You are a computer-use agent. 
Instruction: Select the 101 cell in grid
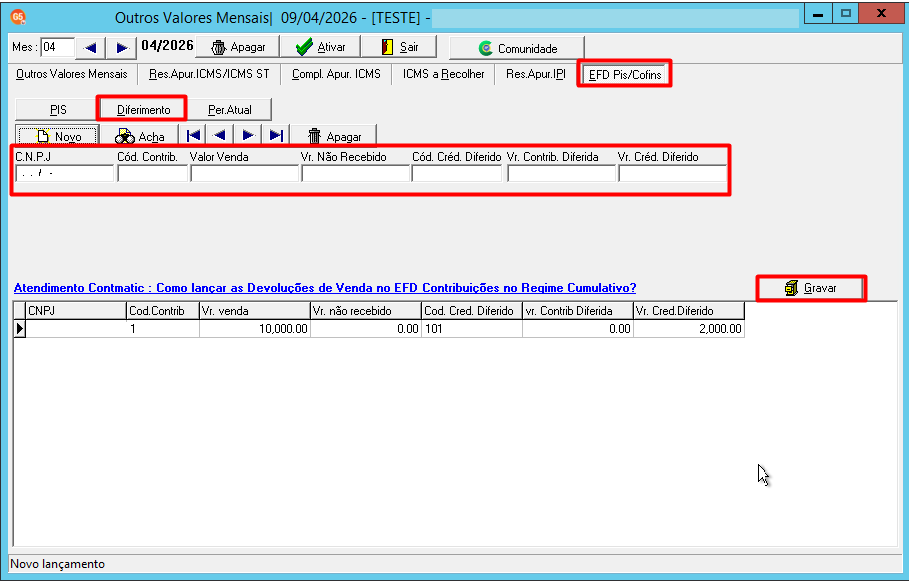[472, 329]
